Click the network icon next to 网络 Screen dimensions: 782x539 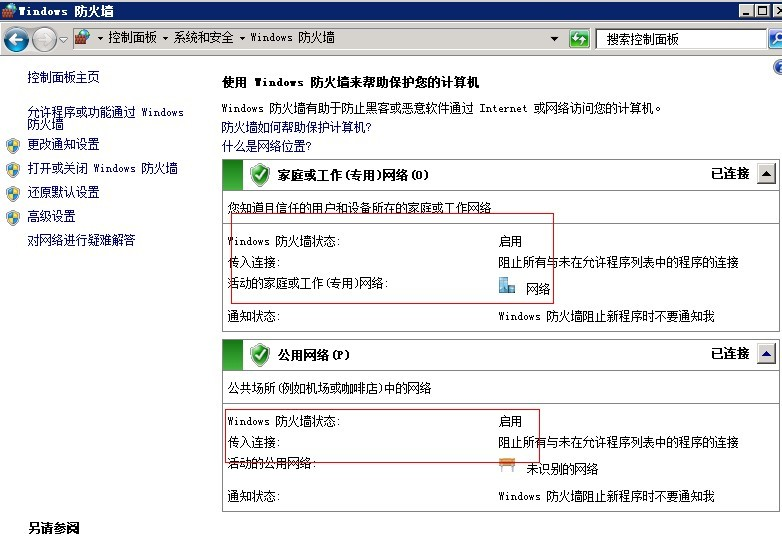(x=507, y=287)
